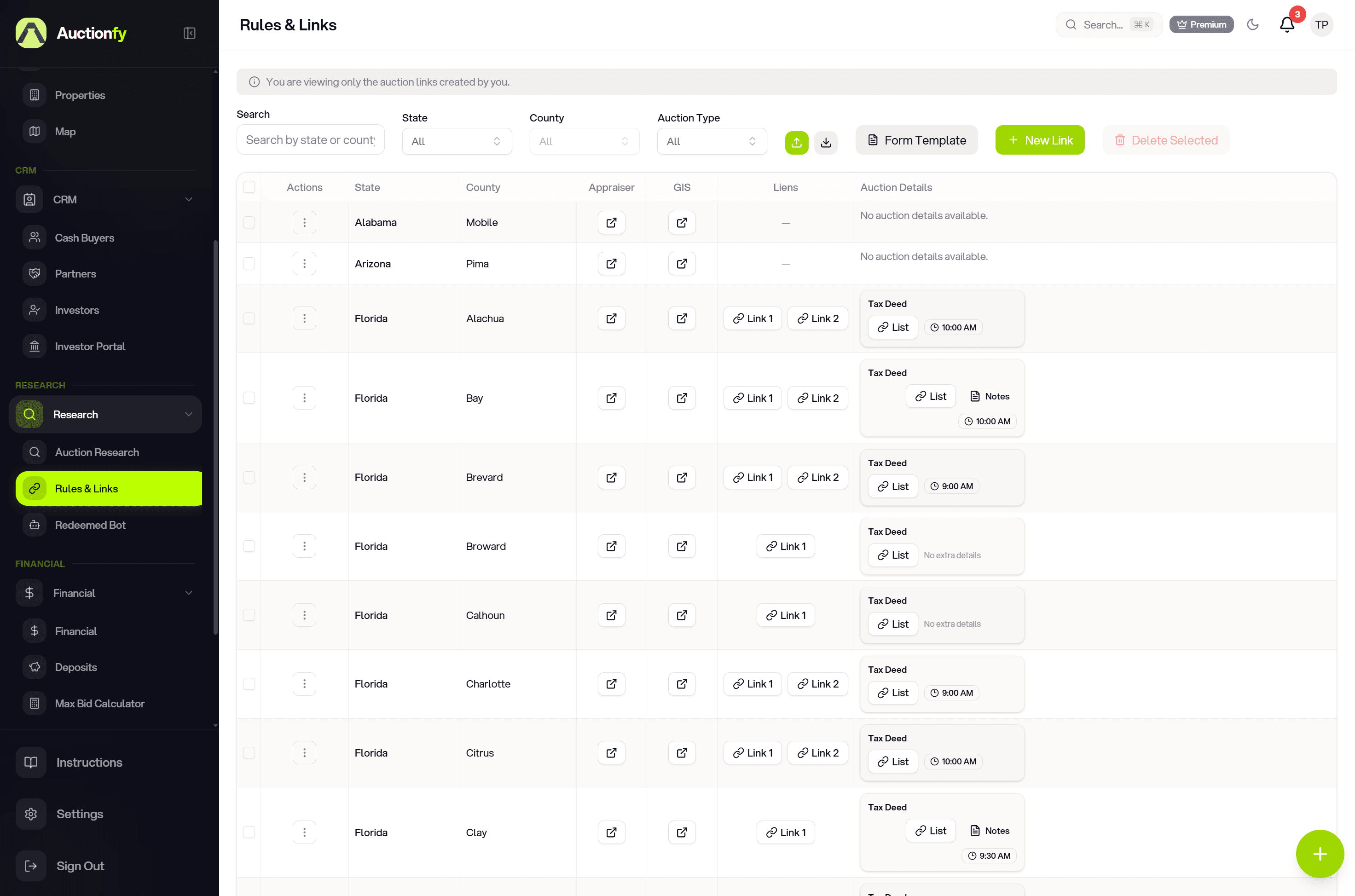Open actions menu for Florida Bay row

[304, 398]
